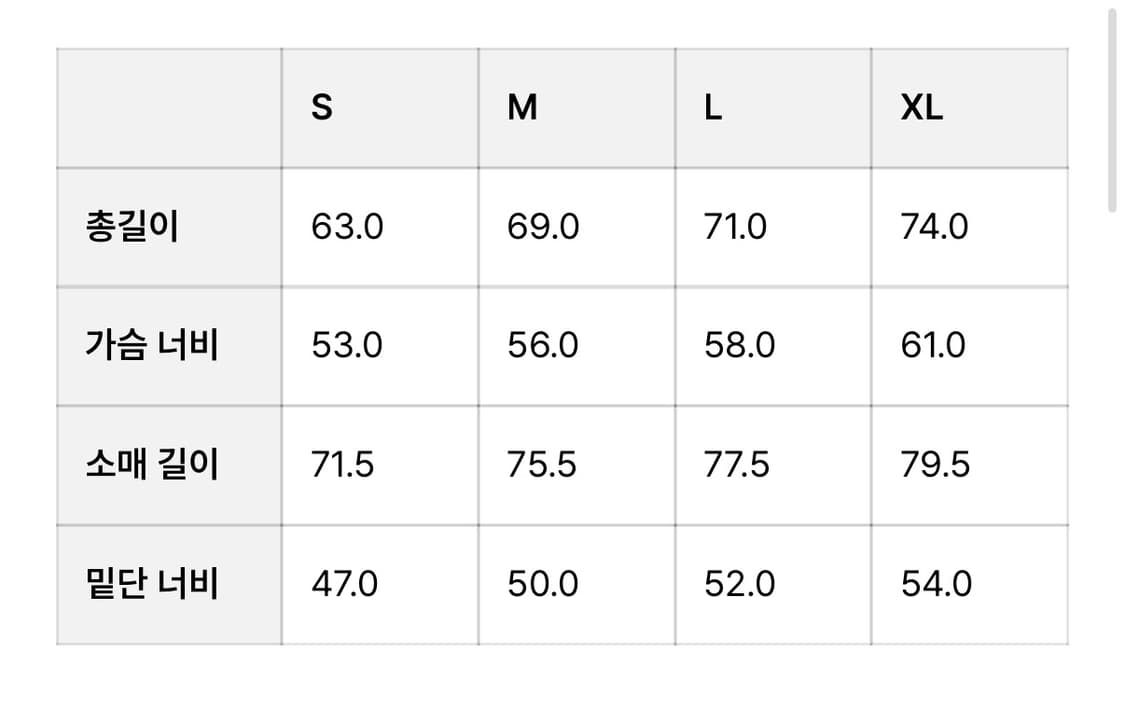1125x708 pixels.
Task: Select the 밑단 너비 row label
Action: [x=151, y=584]
